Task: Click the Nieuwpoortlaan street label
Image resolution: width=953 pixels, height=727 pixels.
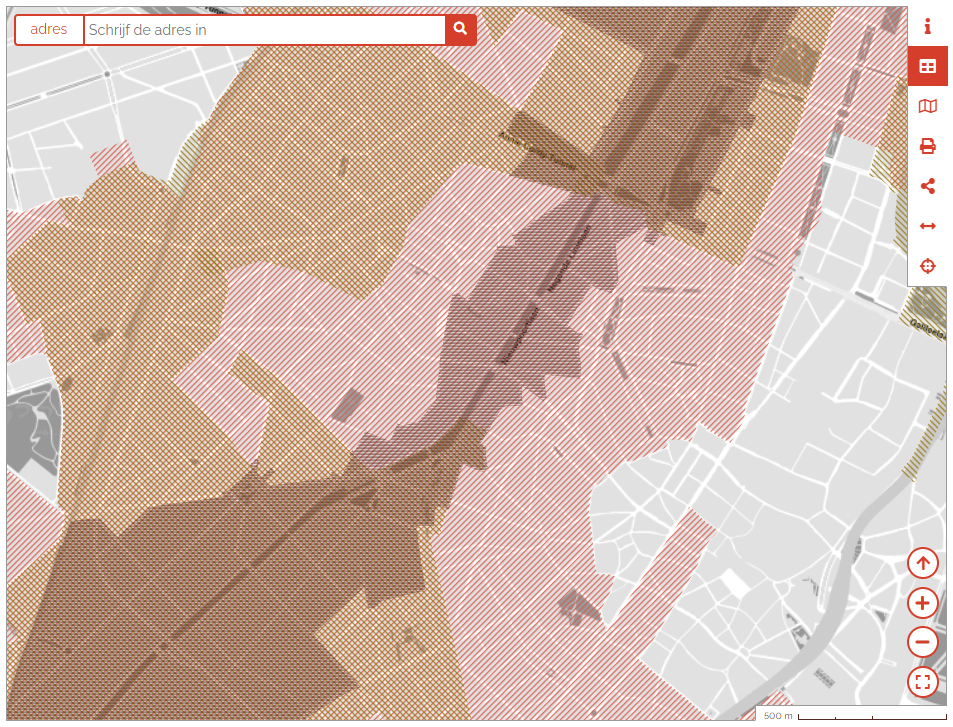Action: 520,335
